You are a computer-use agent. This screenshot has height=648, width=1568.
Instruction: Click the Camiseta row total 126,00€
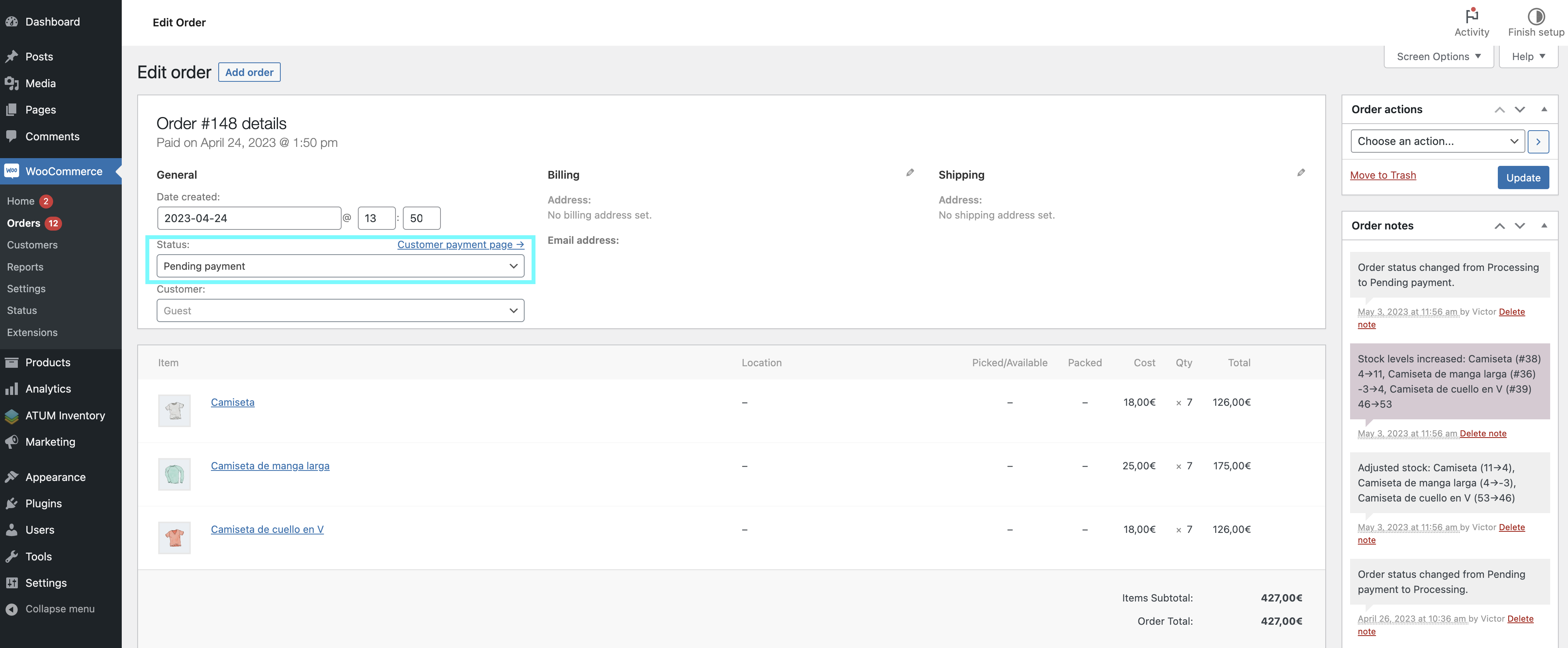click(1231, 402)
